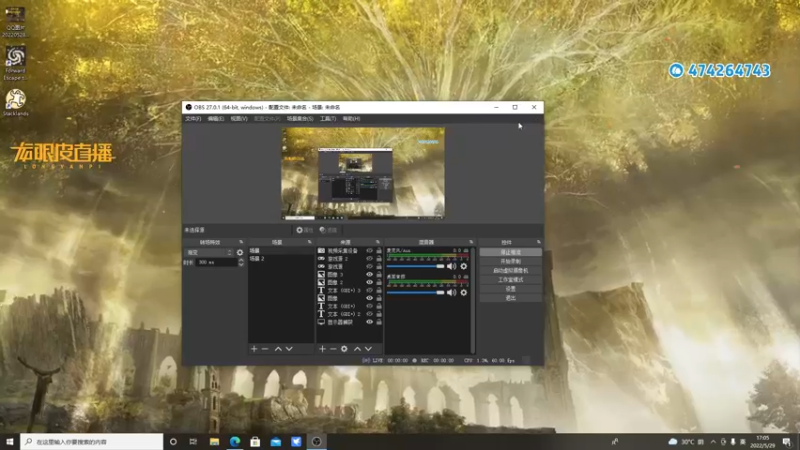Open the 渐变 transition type dropdown

(x=209, y=253)
